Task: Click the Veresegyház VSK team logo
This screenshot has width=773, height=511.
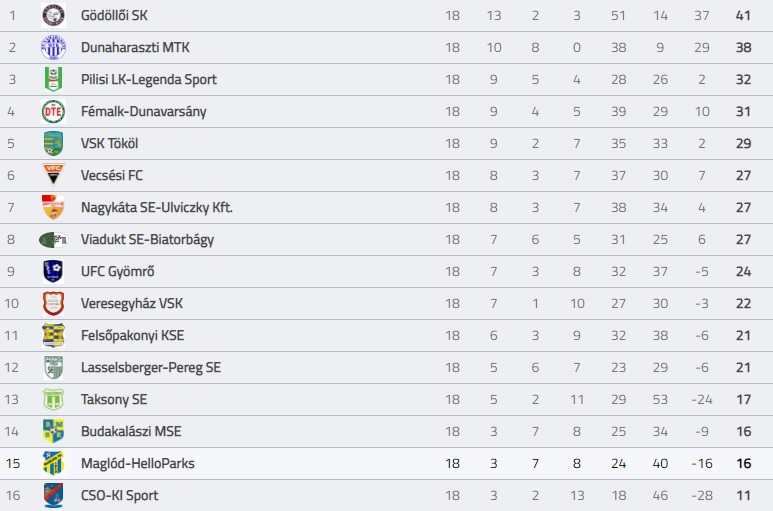Action: coord(53,303)
